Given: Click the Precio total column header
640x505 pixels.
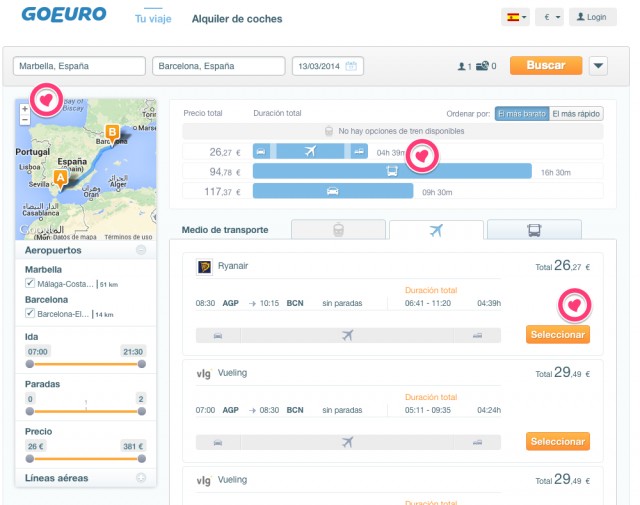Looking at the screenshot, I should click(x=203, y=113).
